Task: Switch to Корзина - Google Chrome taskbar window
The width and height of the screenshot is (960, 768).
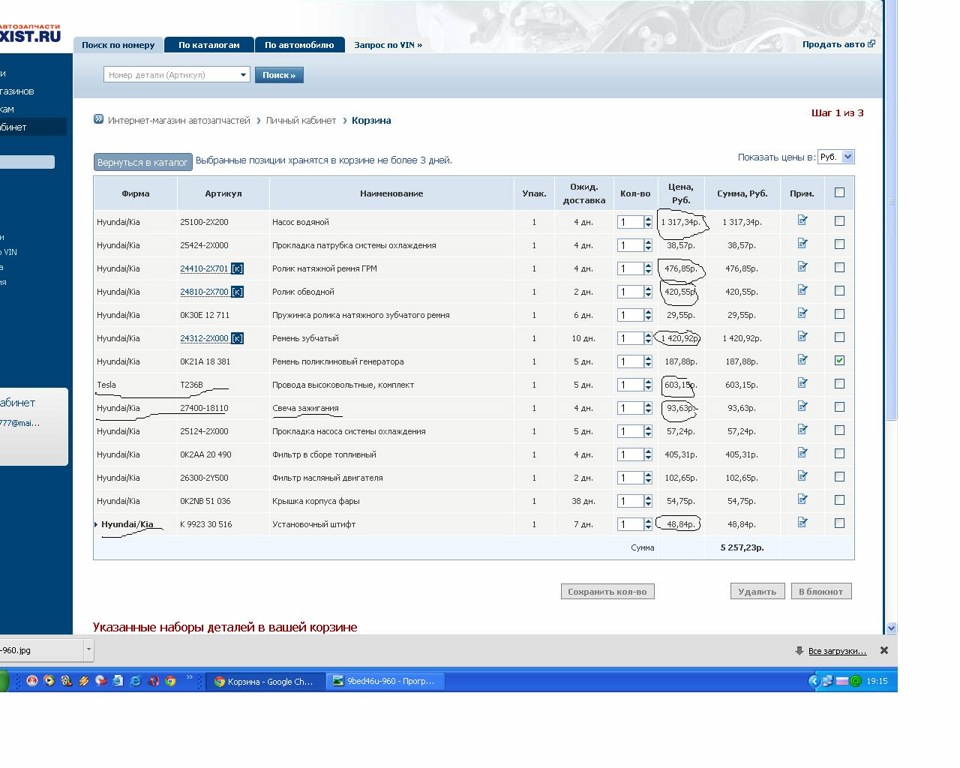Action: pyautogui.click(x=264, y=681)
